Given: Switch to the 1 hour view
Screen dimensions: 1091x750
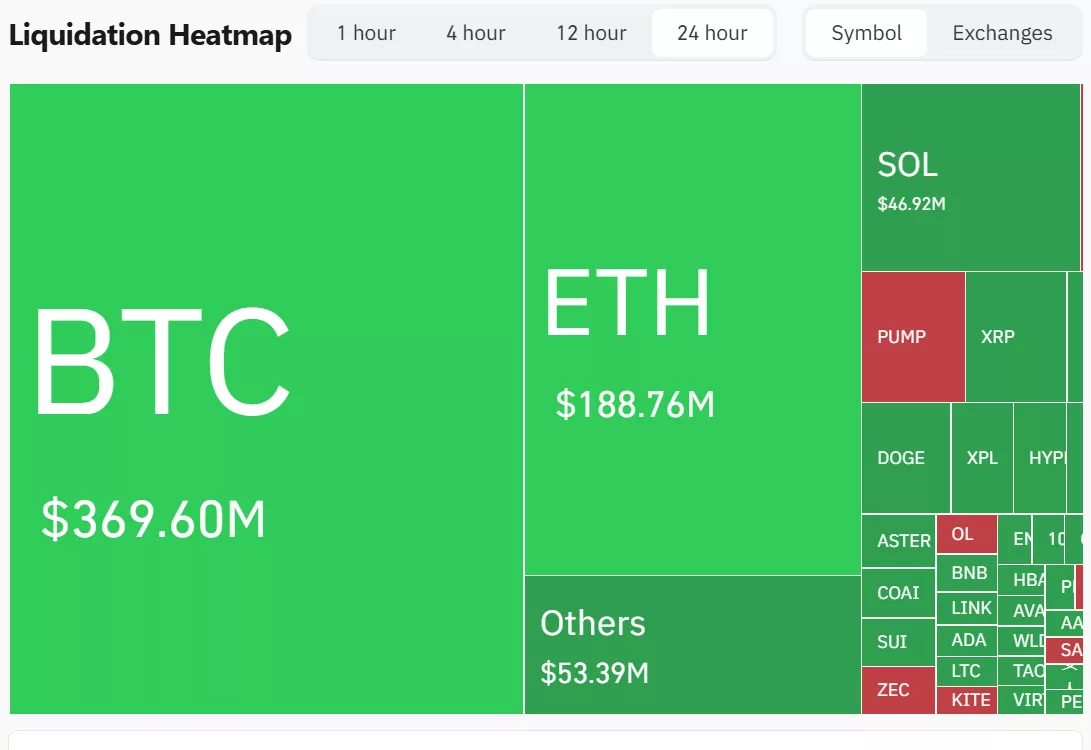Looking at the screenshot, I should point(367,33).
